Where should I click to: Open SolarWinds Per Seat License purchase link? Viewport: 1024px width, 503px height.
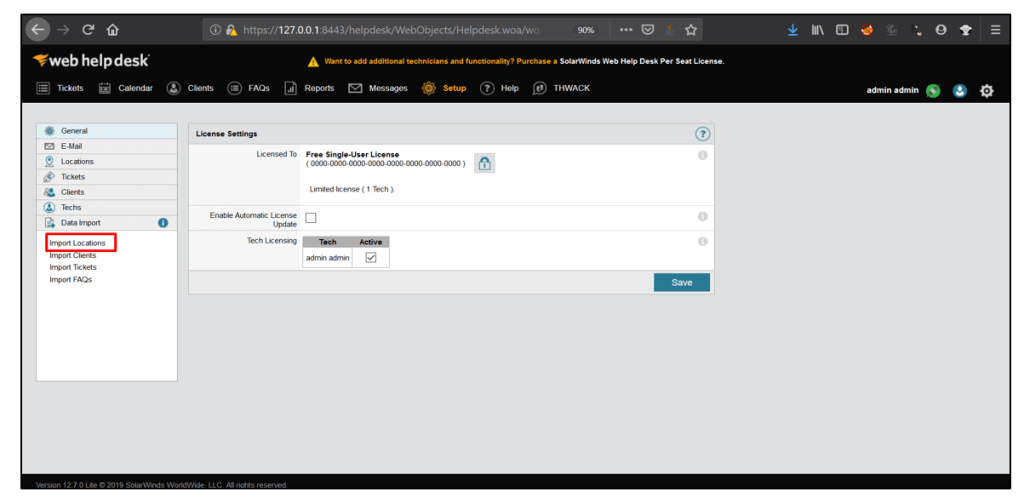click(642, 61)
